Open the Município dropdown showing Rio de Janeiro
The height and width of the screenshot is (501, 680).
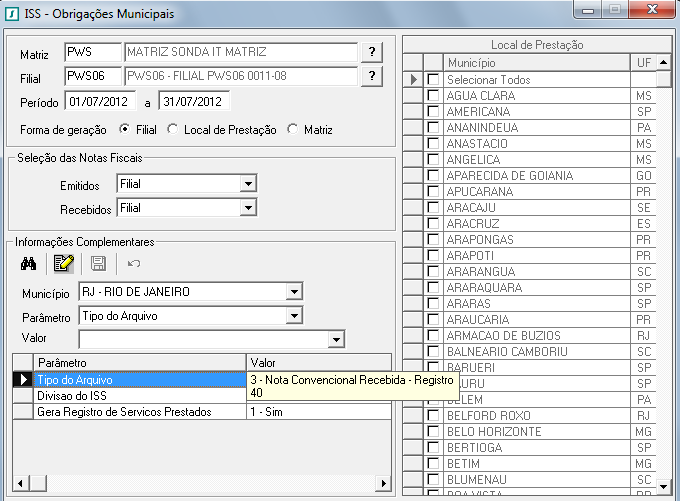click(x=293, y=292)
